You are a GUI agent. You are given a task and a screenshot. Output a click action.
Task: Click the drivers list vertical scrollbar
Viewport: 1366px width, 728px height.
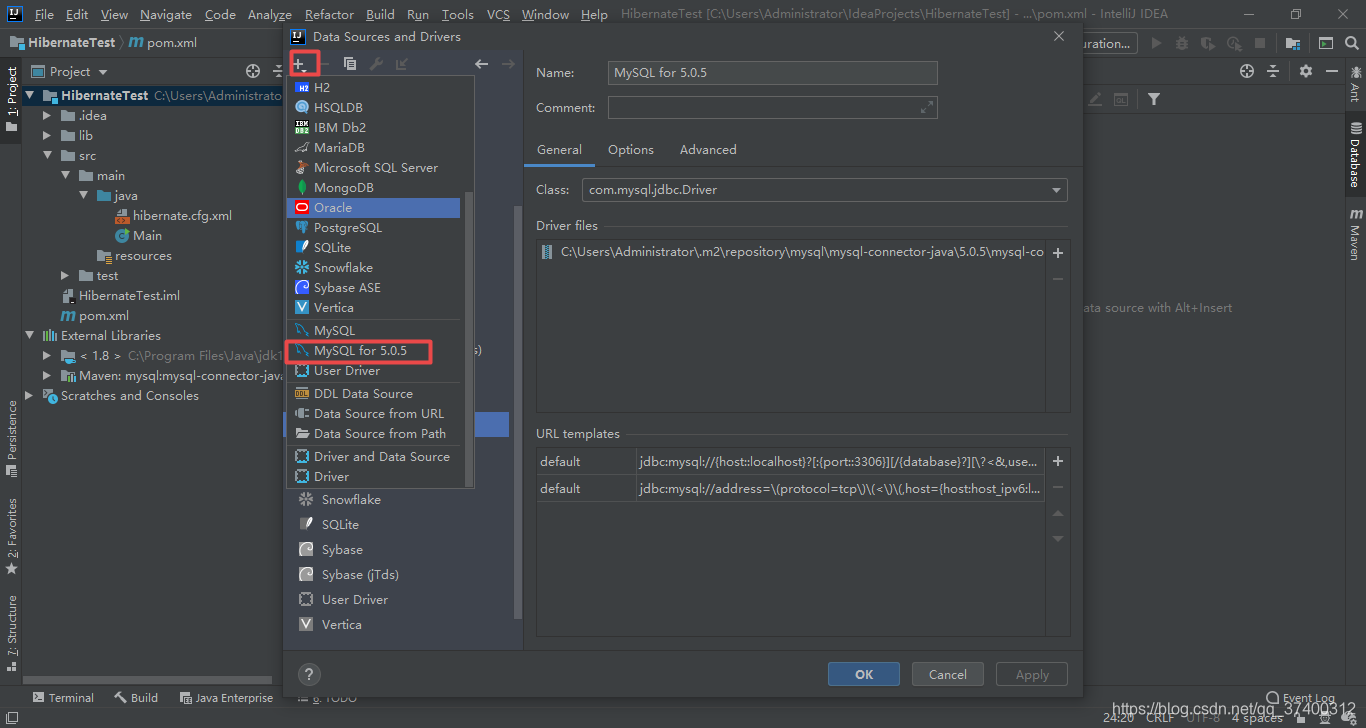(517, 412)
